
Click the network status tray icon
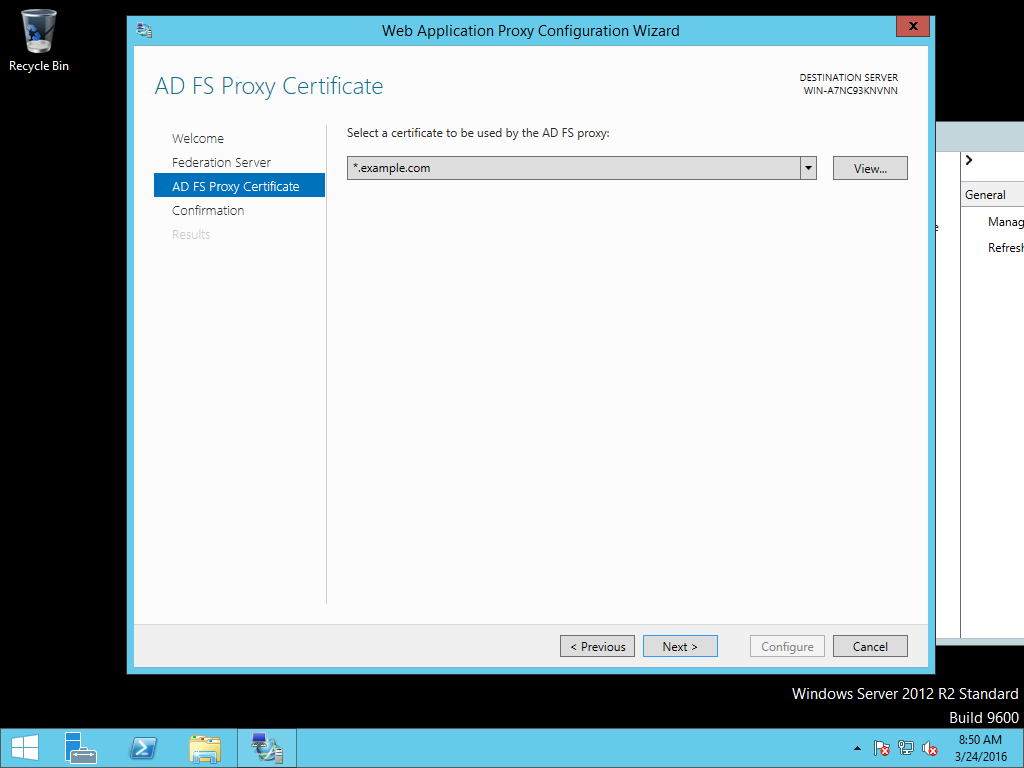906,748
